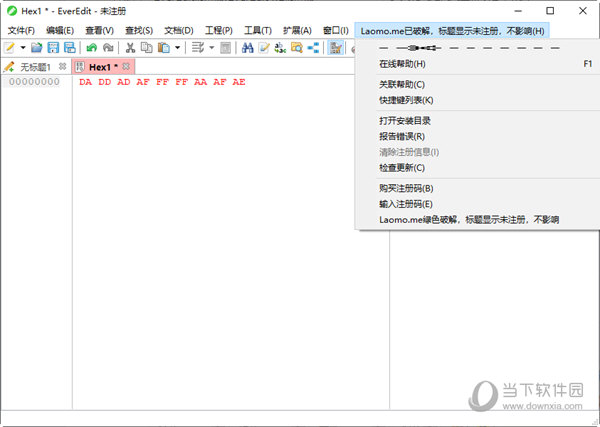This screenshot has width=600, height=427.
Task: Open the 查看(V) menu
Action: tap(99, 31)
